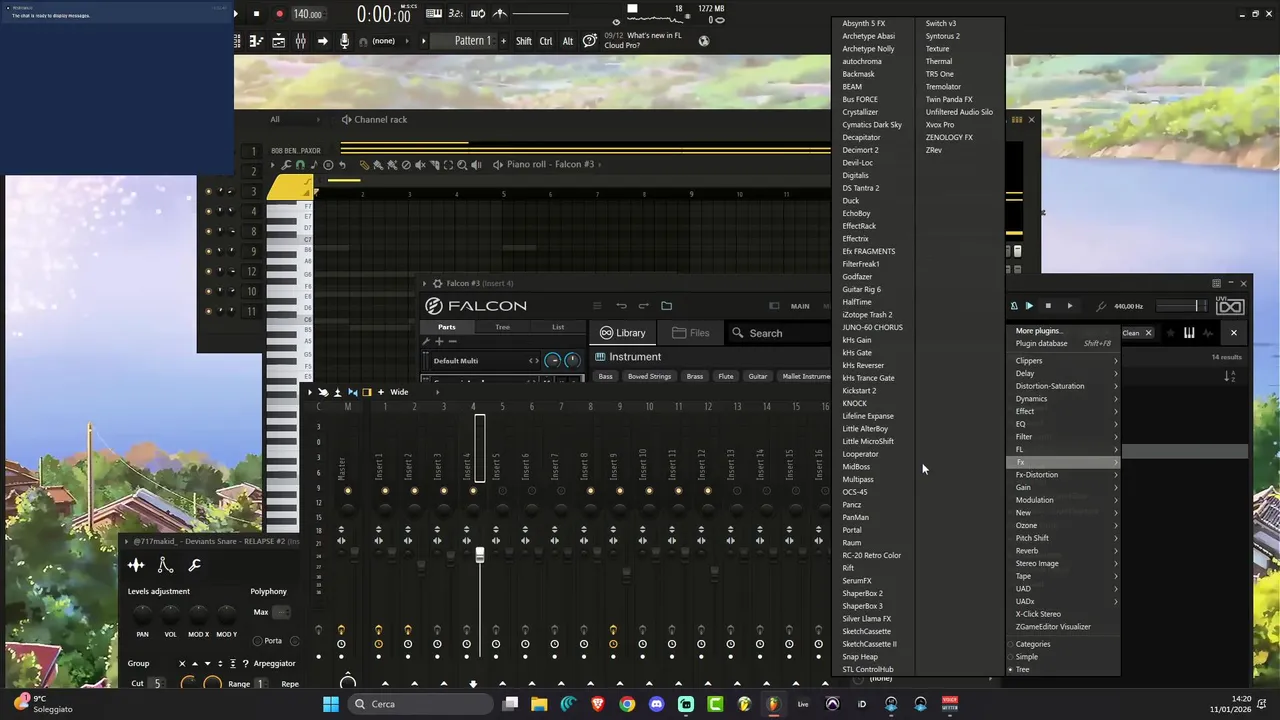
Task: Click the typing keyboard to piano icon
Action: pos(434,13)
